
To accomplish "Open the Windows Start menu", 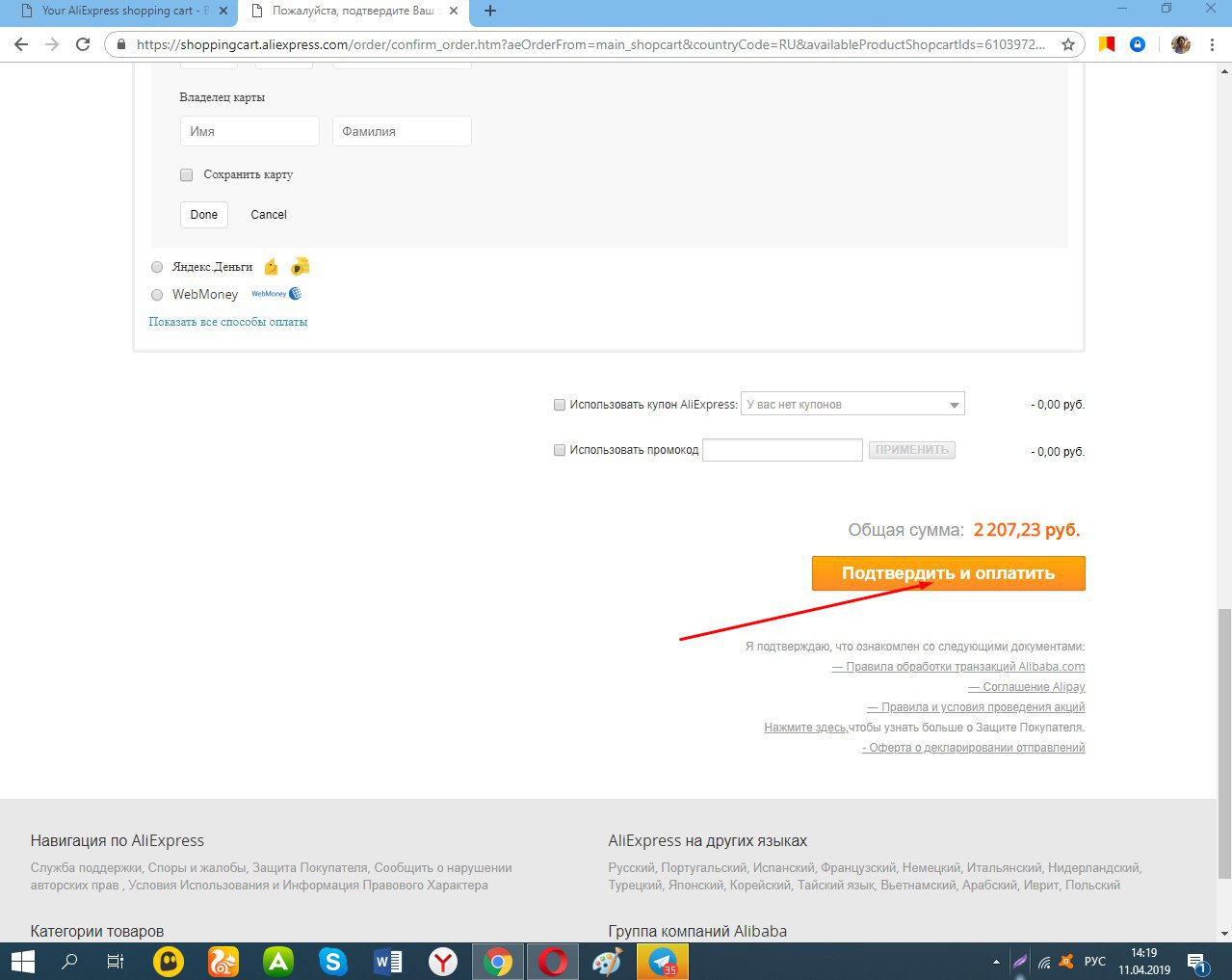I will pyautogui.click(x=22, y=961).
